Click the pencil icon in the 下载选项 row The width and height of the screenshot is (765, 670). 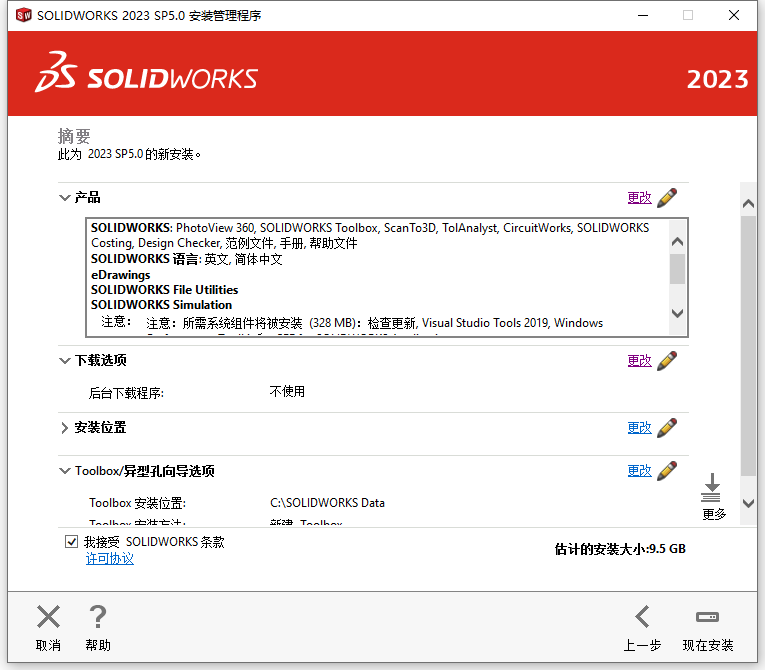[667, 361]
